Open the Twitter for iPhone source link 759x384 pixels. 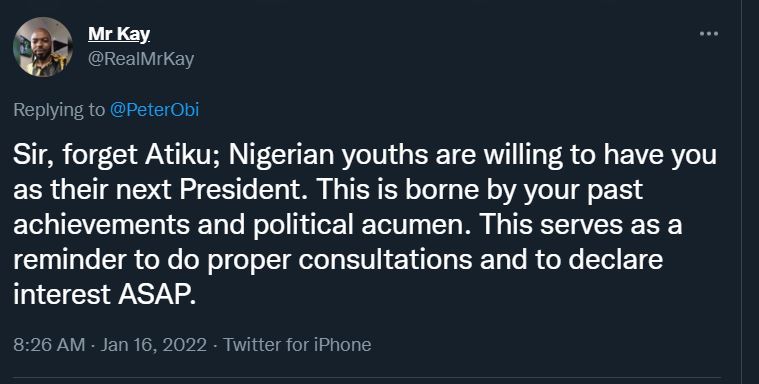click(x=297, y=345)
